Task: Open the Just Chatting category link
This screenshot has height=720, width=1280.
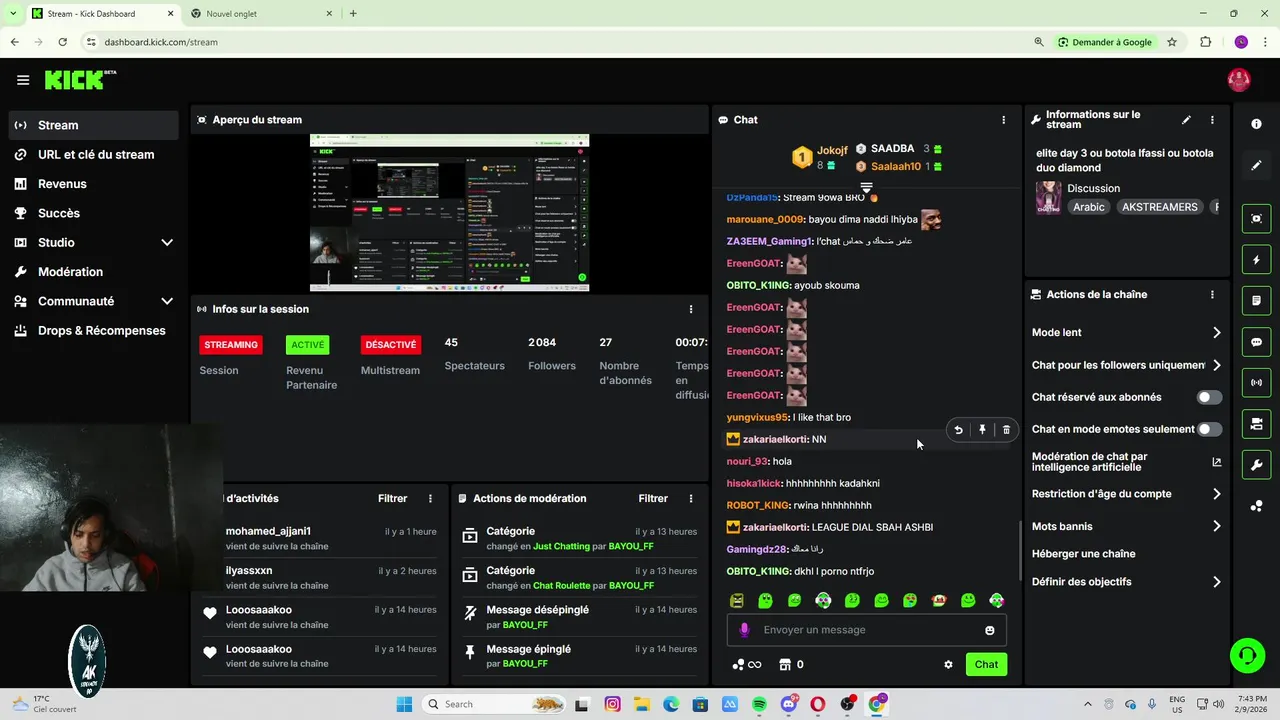Action: point(562,547)
